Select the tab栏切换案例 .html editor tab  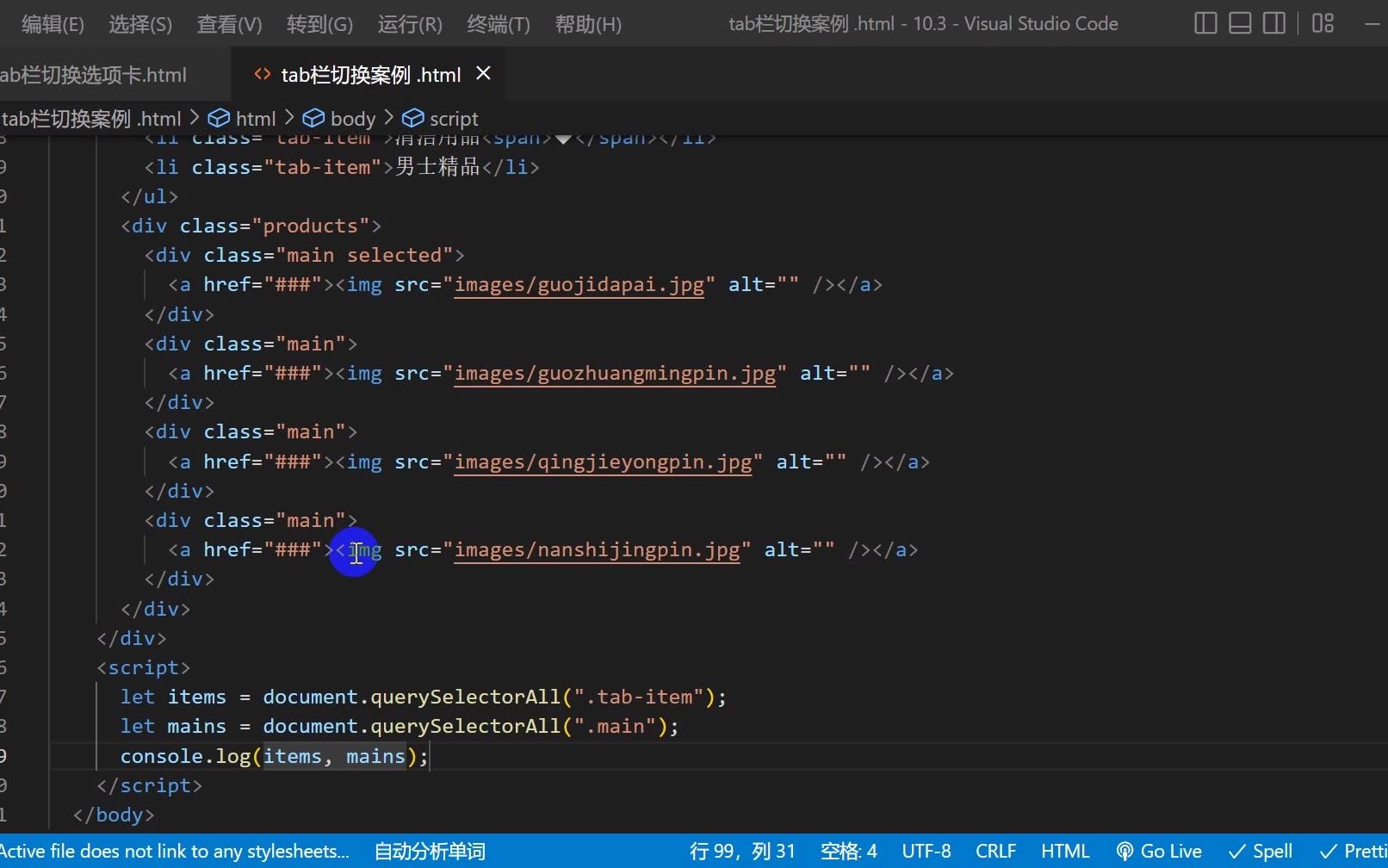click(370, 75)
